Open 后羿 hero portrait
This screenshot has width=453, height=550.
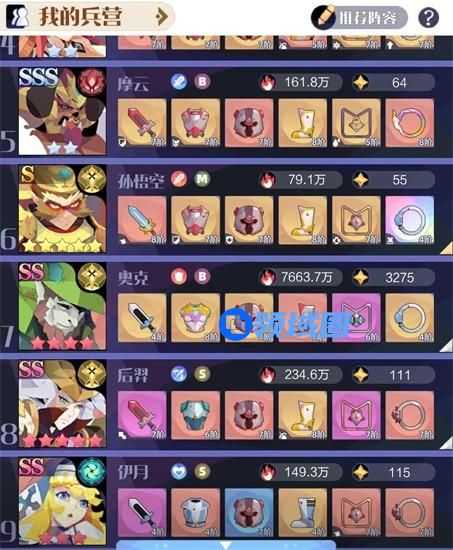(62, 403)
